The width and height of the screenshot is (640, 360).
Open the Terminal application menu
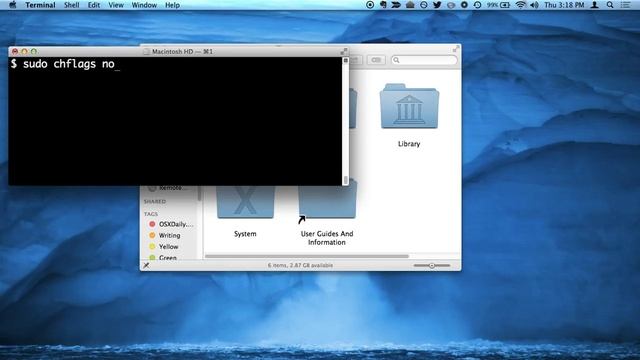tap(40, 5)
